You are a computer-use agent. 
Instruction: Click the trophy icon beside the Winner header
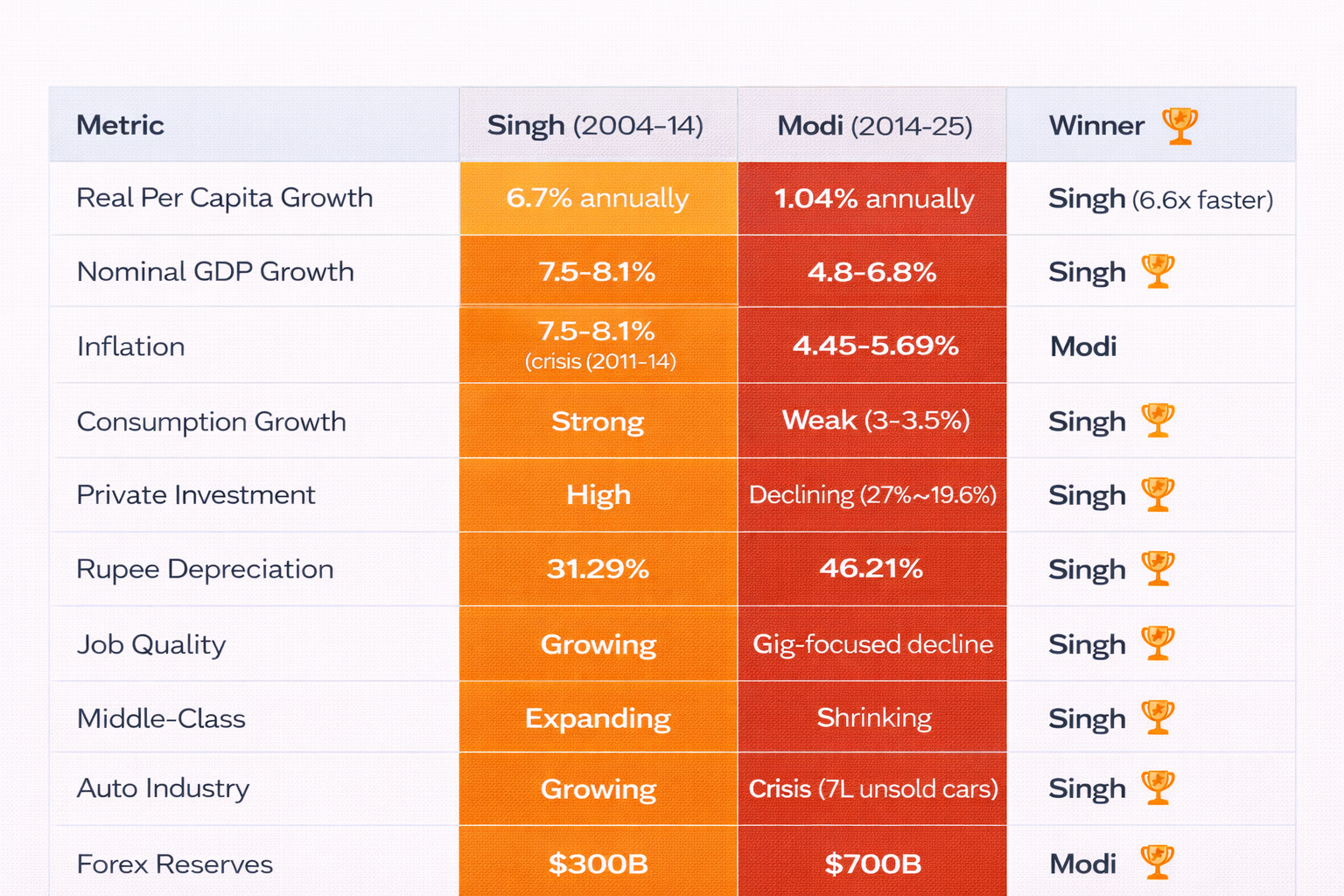(1179, 126)
